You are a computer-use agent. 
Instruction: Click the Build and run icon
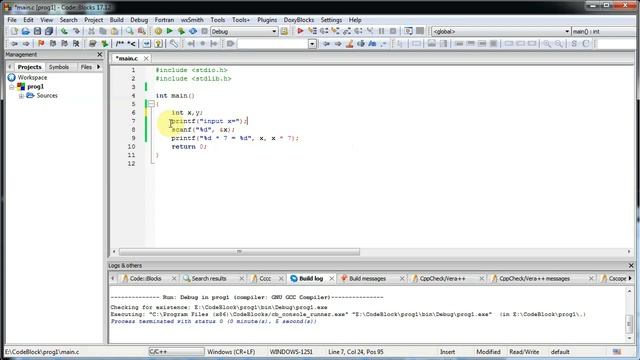pos(181,31)
